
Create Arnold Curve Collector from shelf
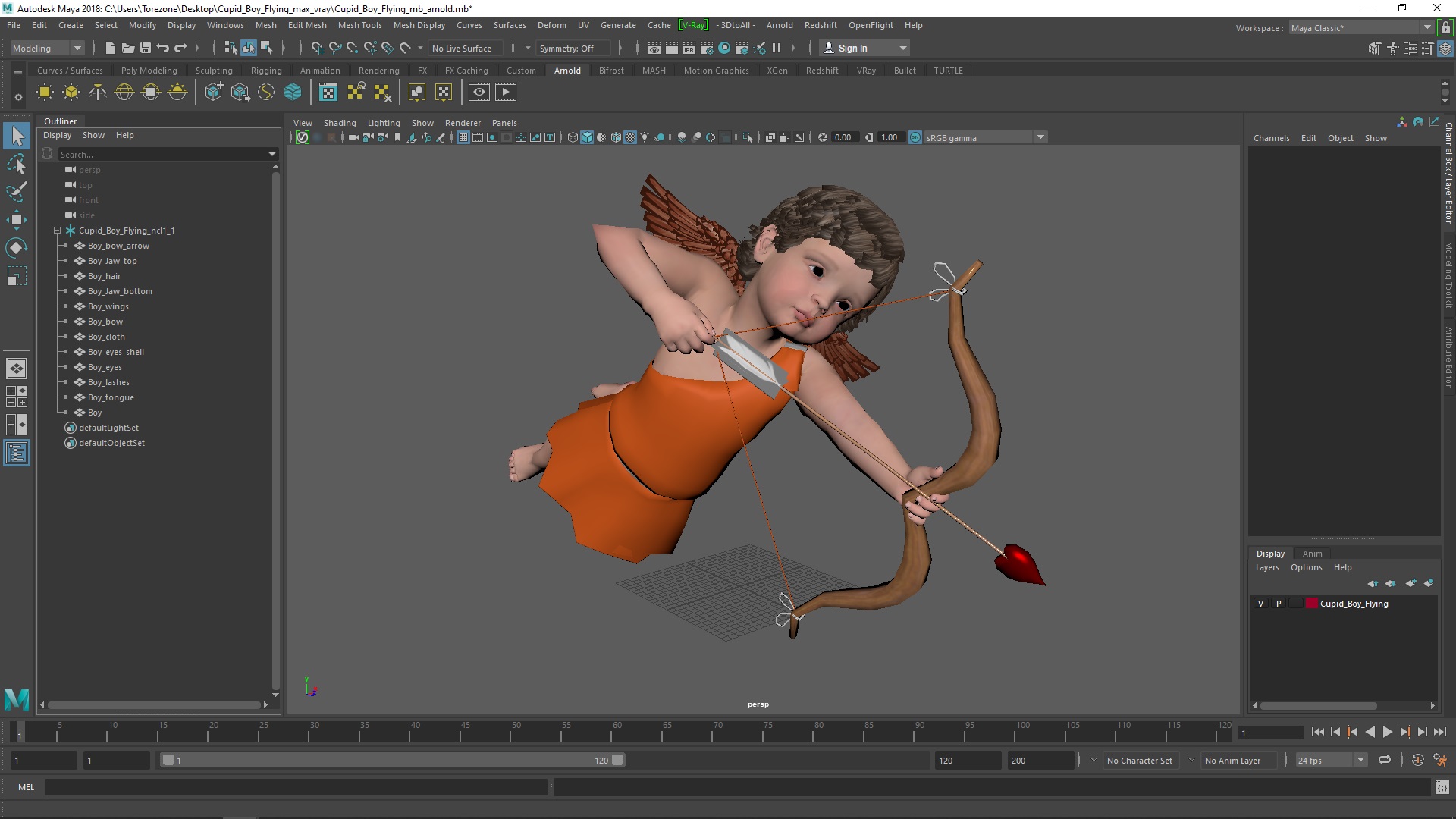pos(266,93)
